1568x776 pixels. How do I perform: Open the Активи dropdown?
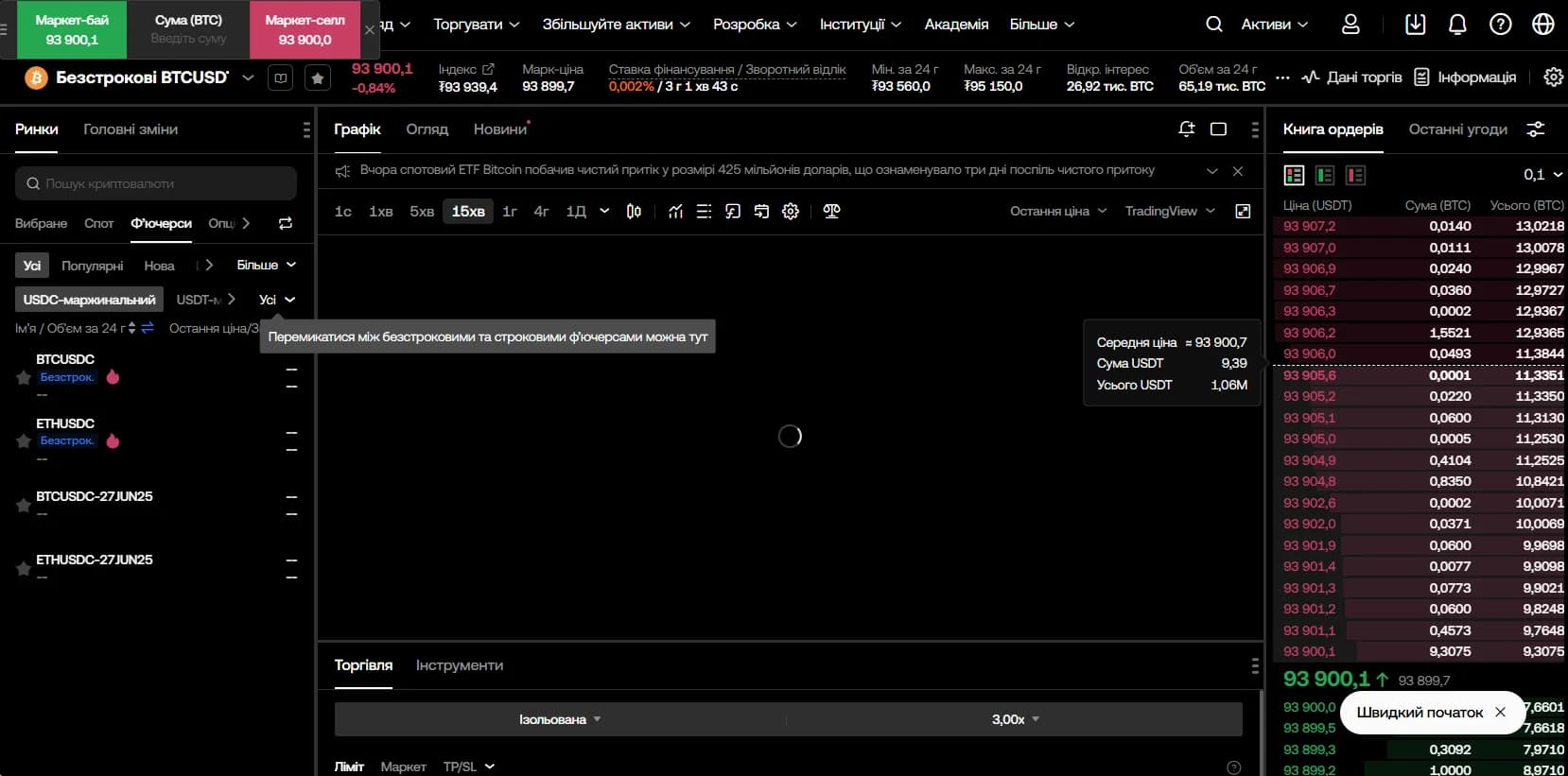1275,25
